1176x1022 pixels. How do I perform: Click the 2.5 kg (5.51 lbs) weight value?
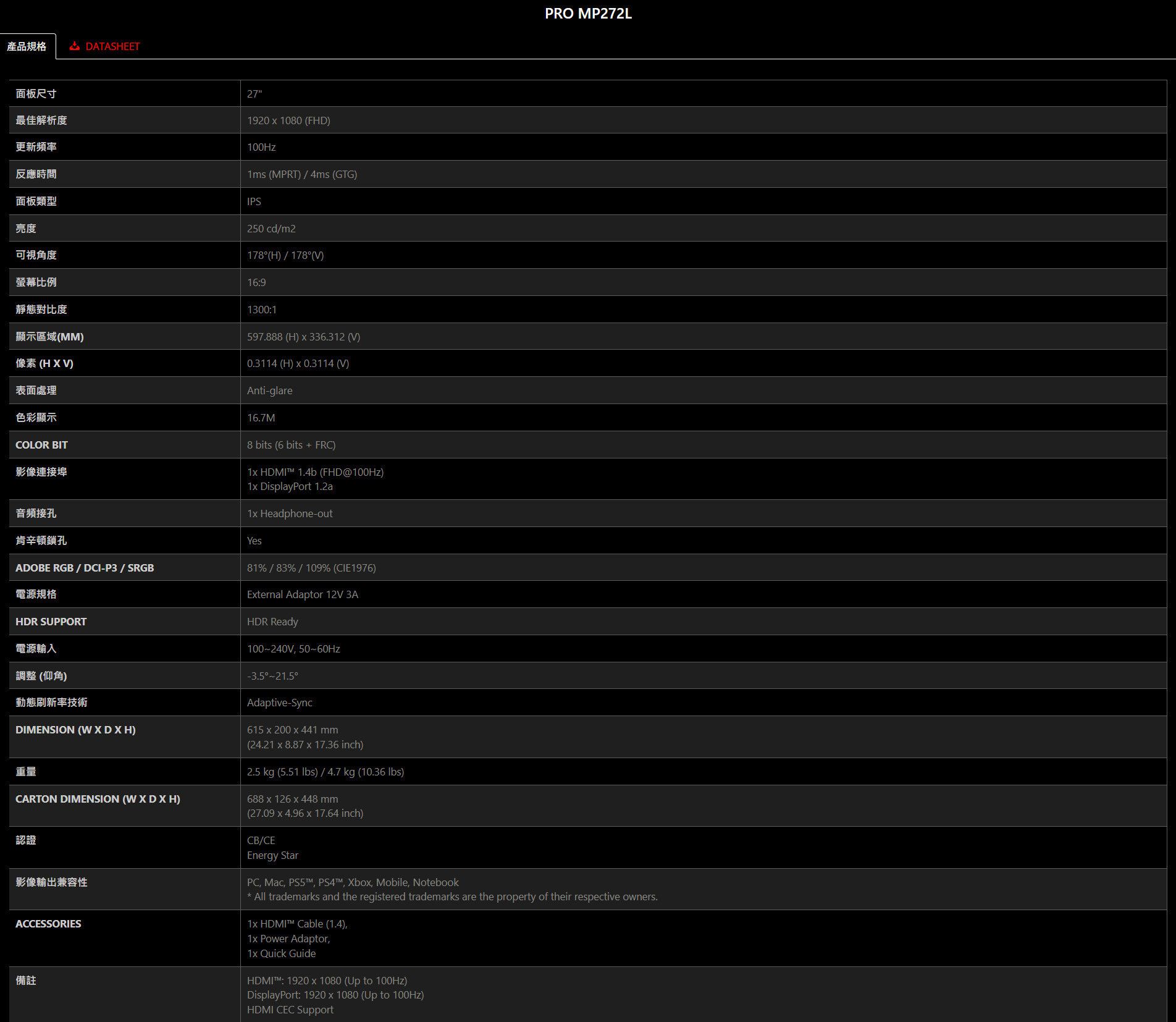282,772
